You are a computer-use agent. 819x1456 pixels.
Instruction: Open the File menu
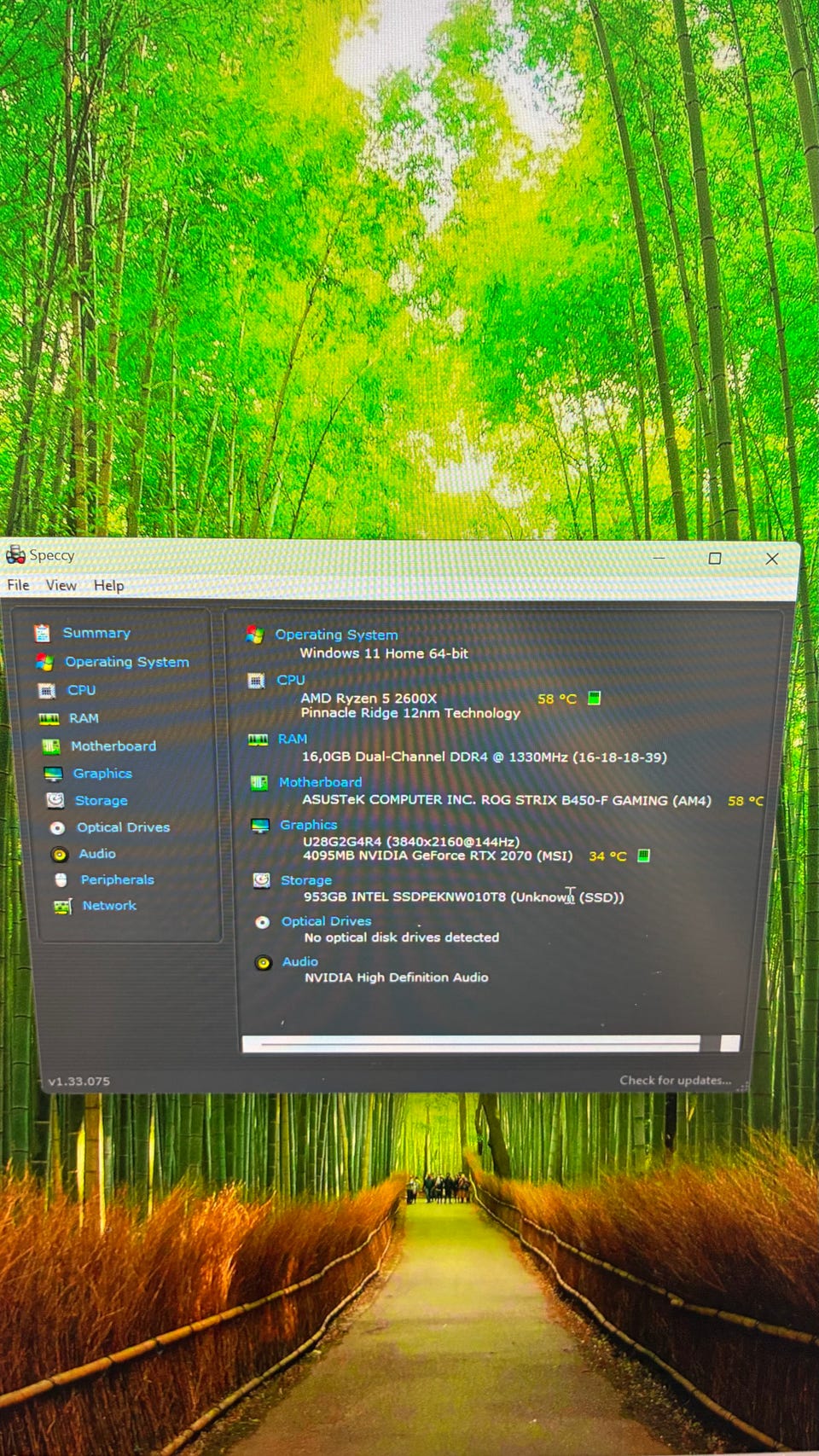coord(18,585)
